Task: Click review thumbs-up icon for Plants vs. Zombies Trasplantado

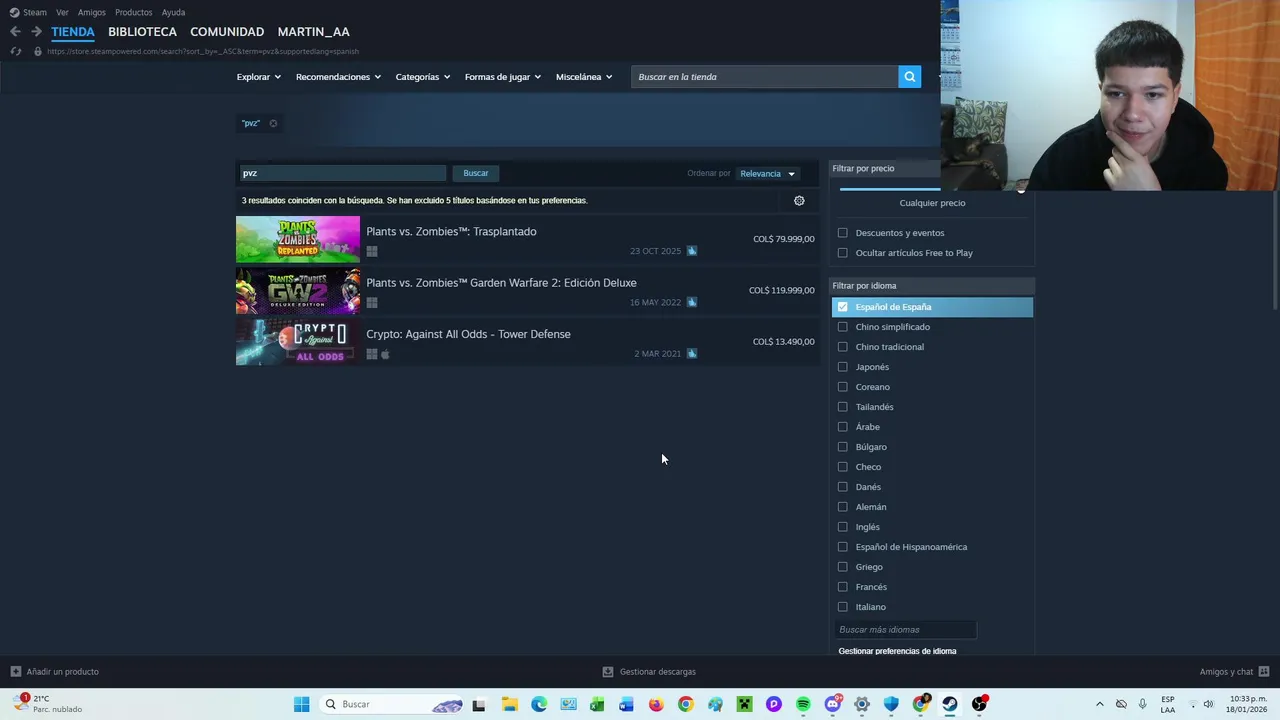Action: point(691,251)
